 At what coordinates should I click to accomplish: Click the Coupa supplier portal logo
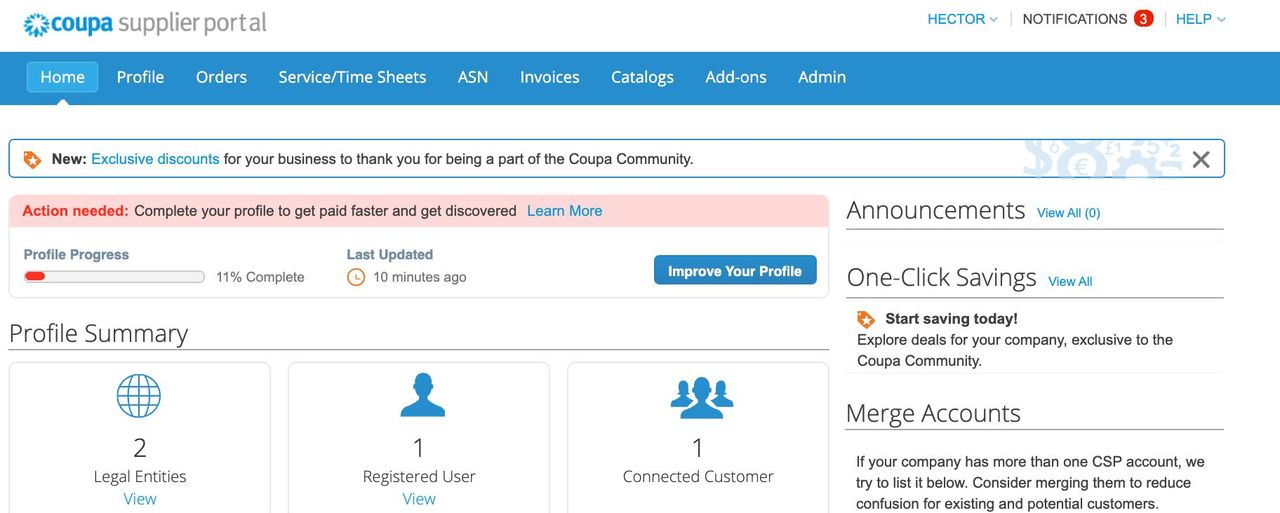coord(145,23)
